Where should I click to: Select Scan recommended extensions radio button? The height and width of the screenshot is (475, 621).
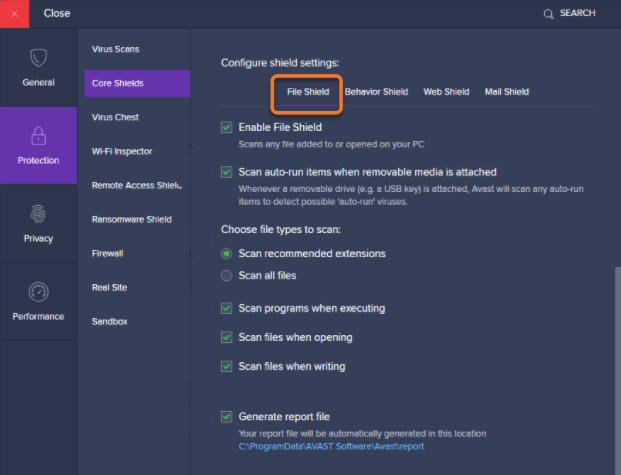click(227, 254)
